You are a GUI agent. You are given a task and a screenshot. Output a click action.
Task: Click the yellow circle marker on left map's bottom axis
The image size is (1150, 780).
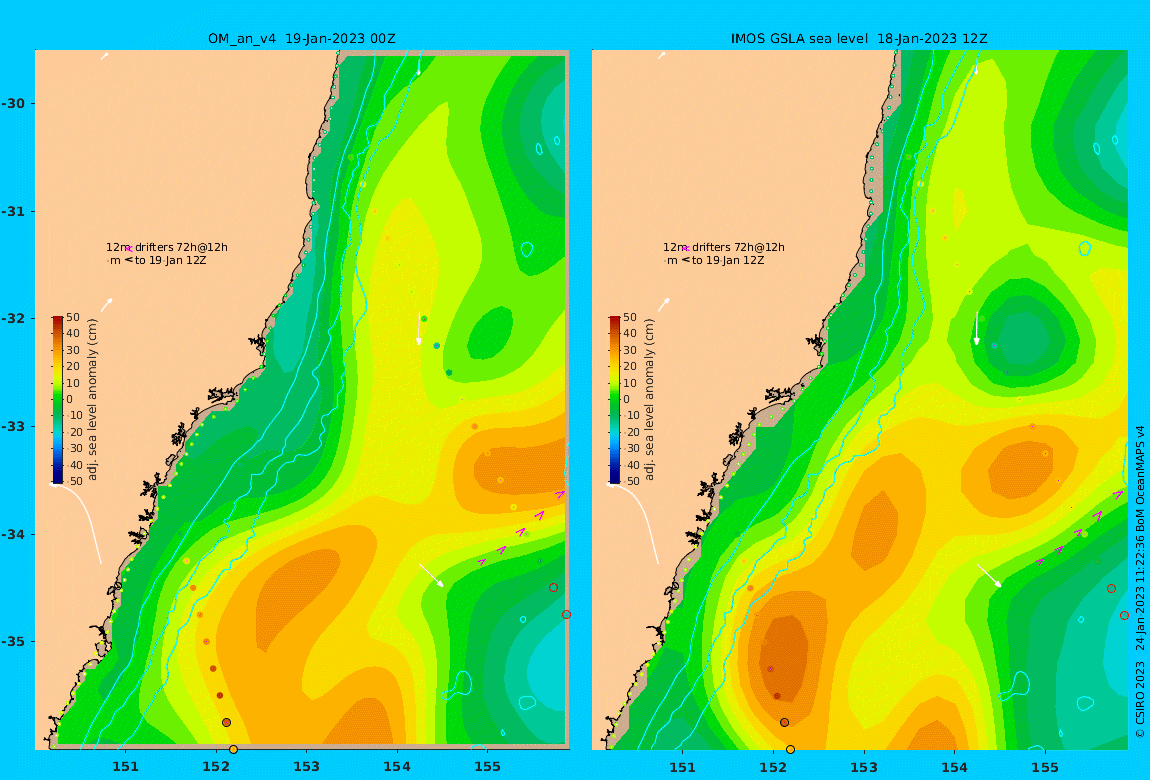pyautogui.click(x=233, y=749)
